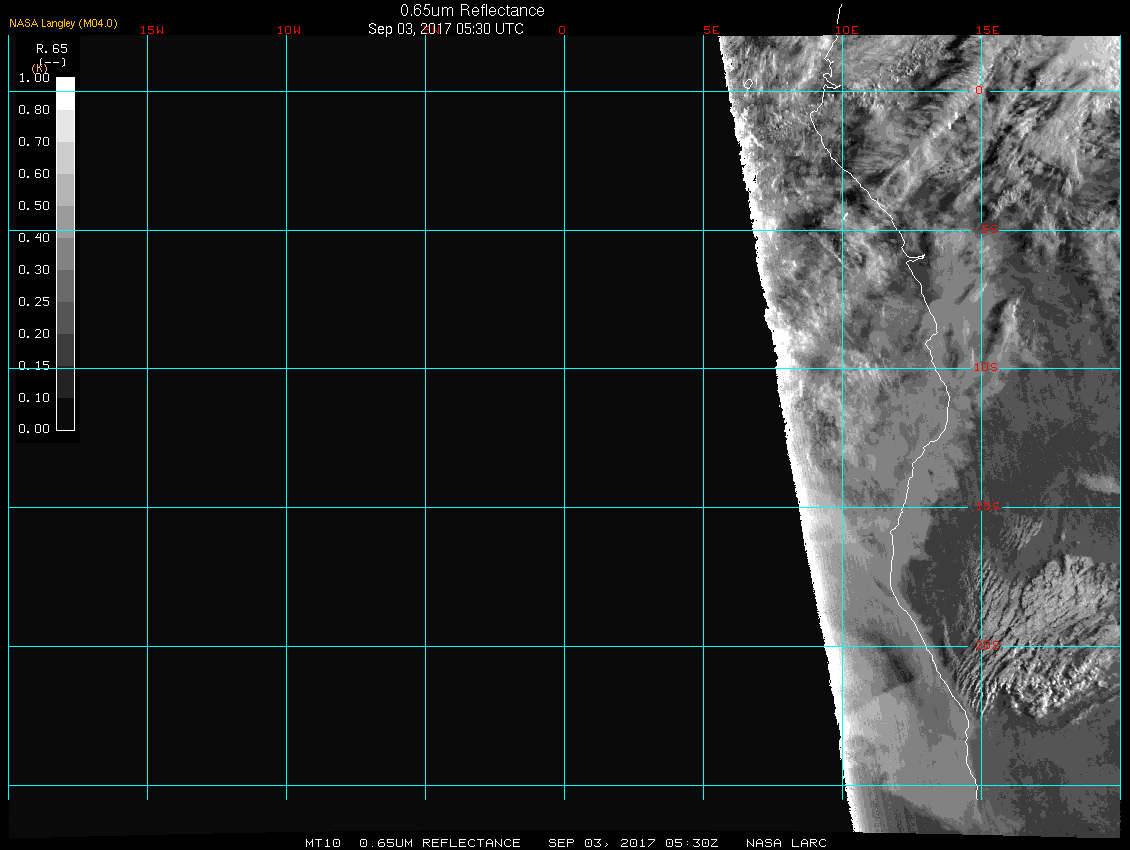Click the red 20S latitude label
This screenshot has width=1130, height=850.
click(986, 646)
